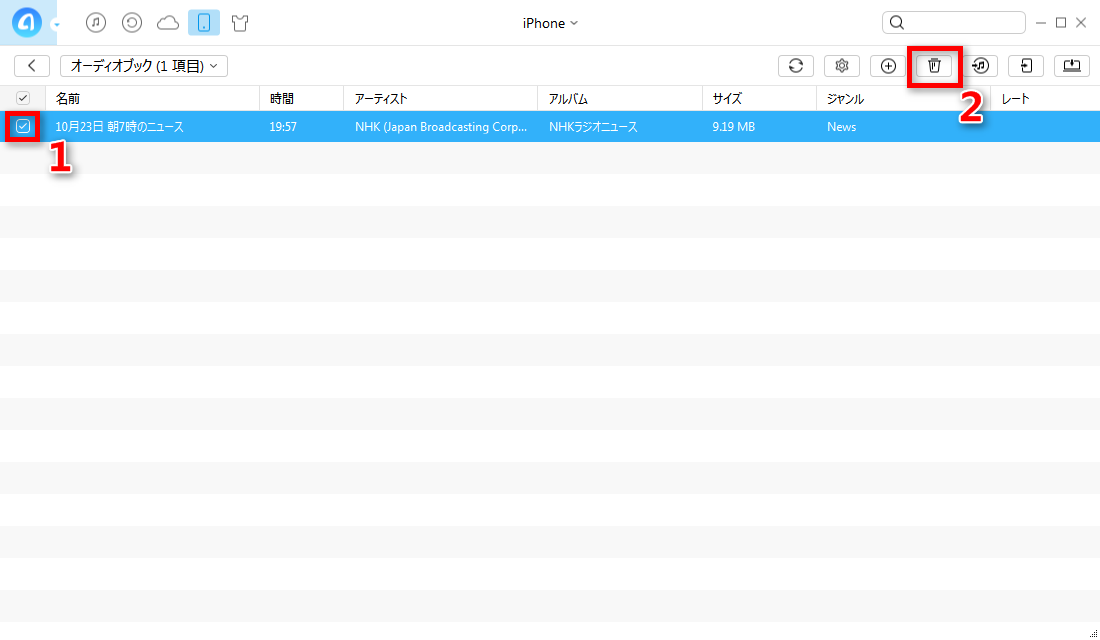Open the オーディオブック category dropdown
The height and width of the screenshot is (640, 1100).
(144, 66)
